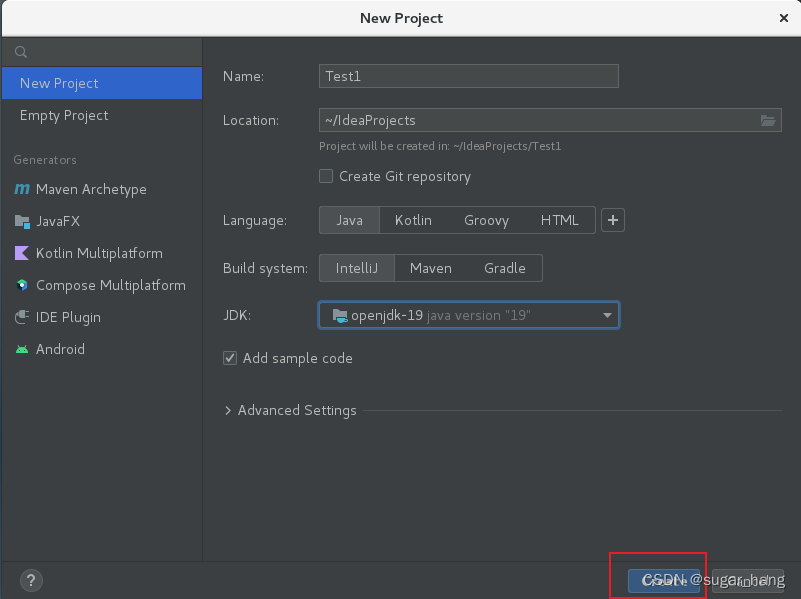Select Maven Archetype generator label
The width and height of the screenshot is (801, 599).
tap(91, 189)
